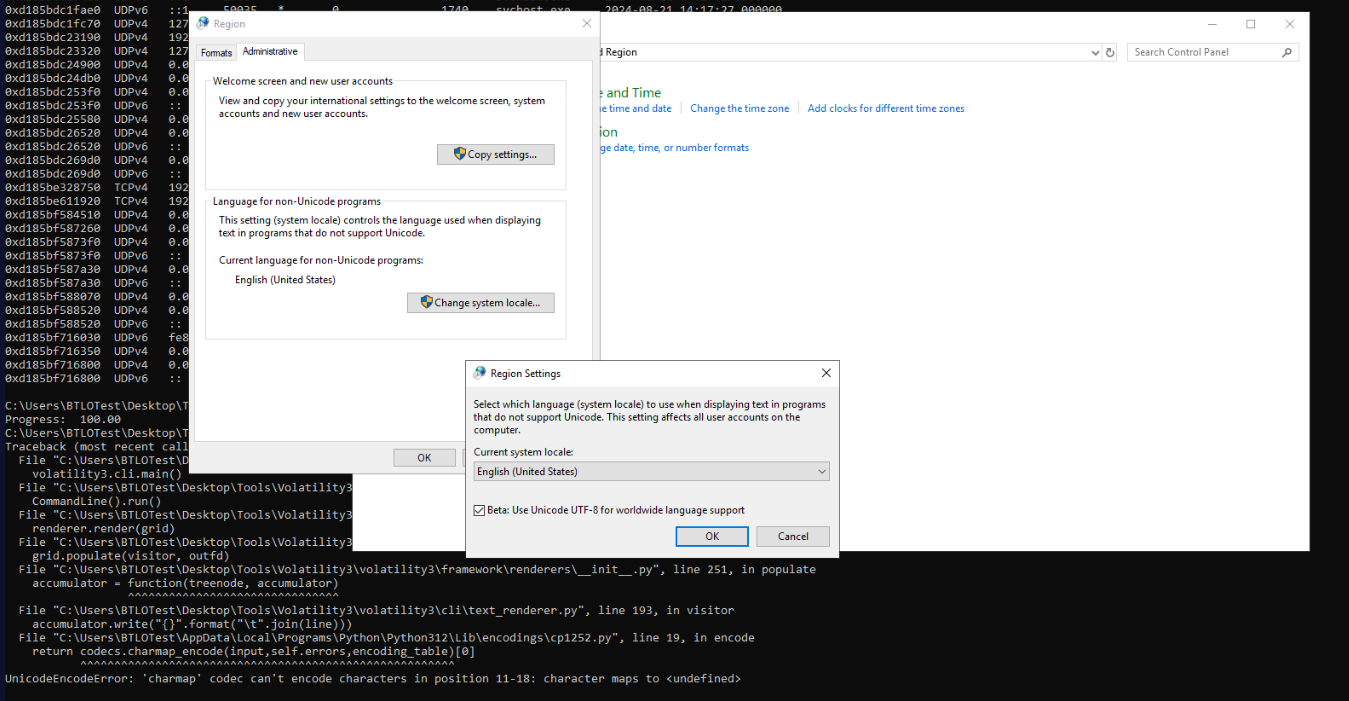The width and height of the screenshot is (1349, 701).
Task: Click the globe icon in Region title bar
Action: (x=203, y=24)
